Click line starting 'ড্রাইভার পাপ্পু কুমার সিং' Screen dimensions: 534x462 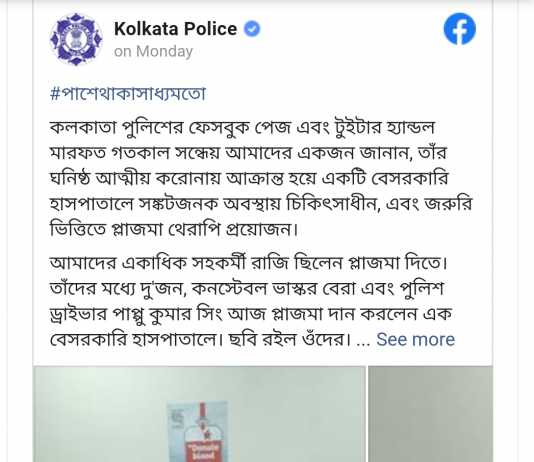[x=251, y=314]
